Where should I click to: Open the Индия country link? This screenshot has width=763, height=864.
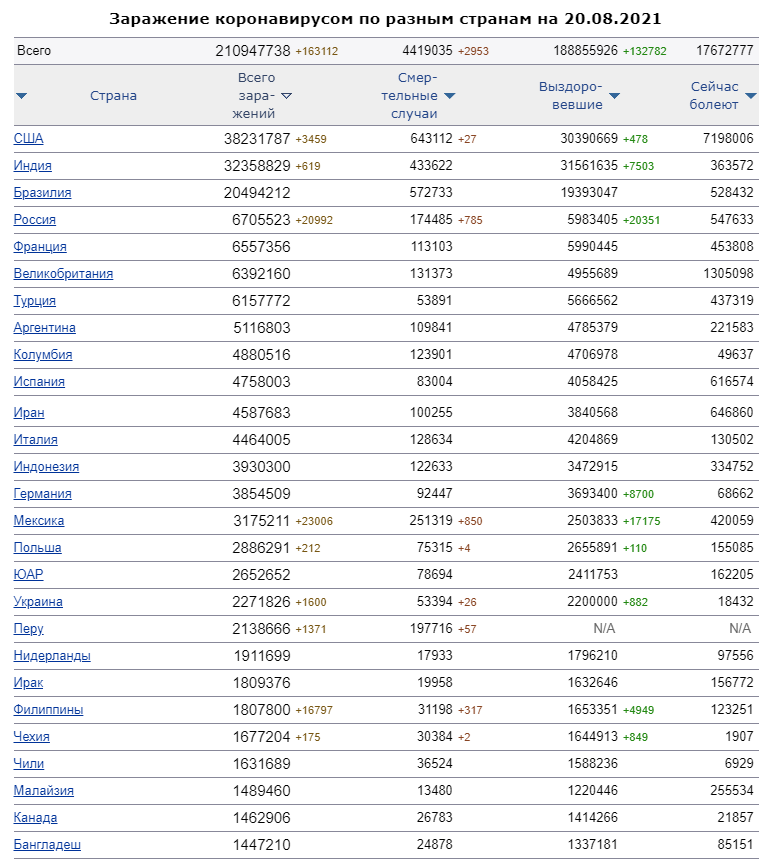33,166
